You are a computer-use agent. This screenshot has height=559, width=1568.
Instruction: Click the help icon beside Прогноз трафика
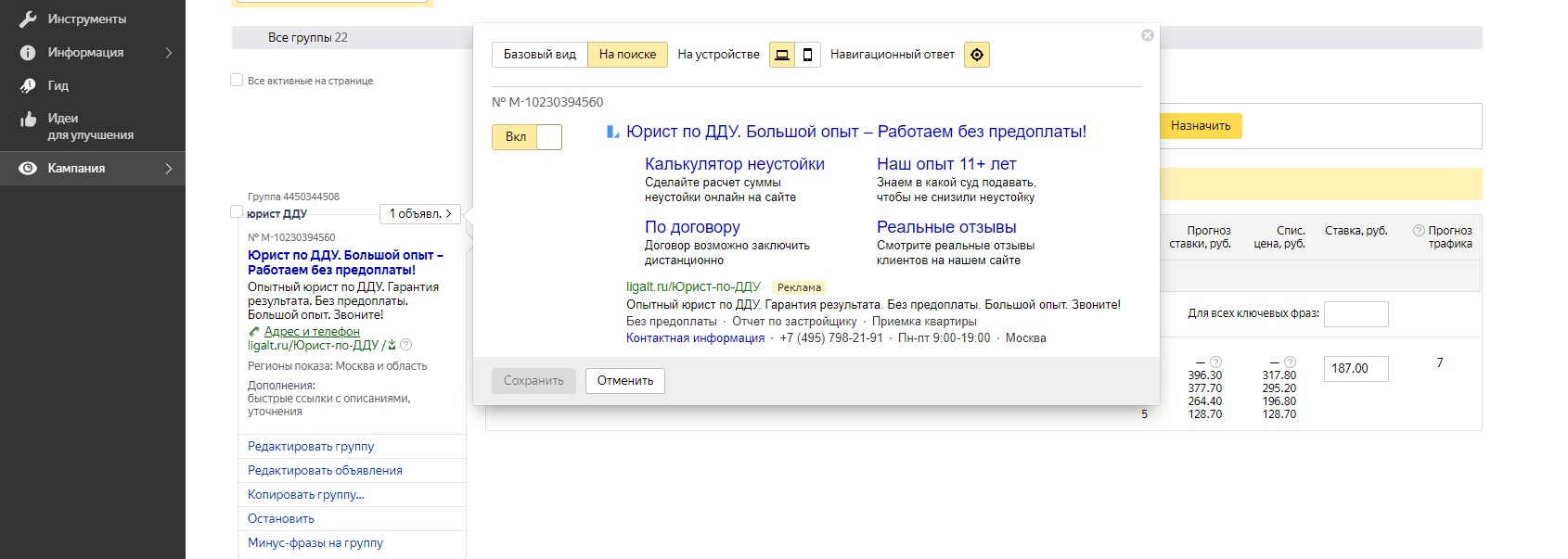pyautogui.click(x=1419, y=231)
